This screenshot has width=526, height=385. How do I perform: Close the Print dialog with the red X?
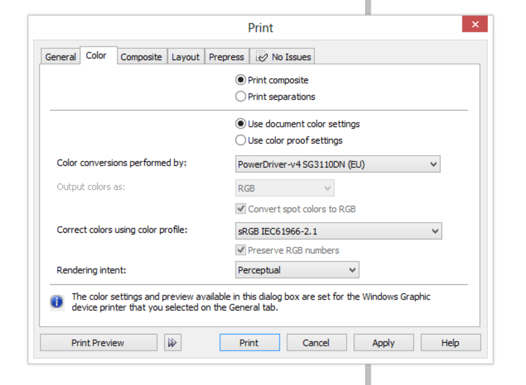[x=475, y=24]
